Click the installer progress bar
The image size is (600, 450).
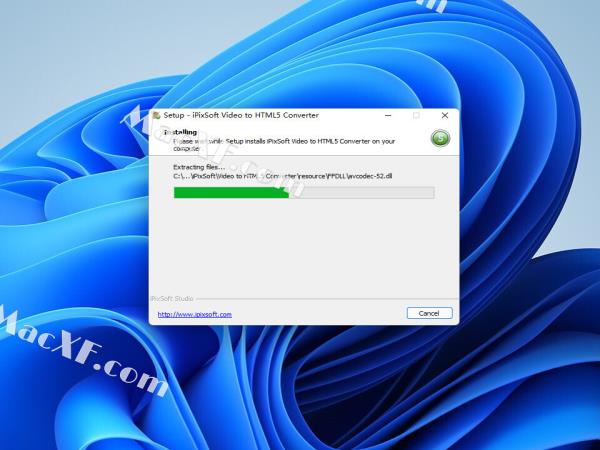pyautogui.click(x=304, y=192)
